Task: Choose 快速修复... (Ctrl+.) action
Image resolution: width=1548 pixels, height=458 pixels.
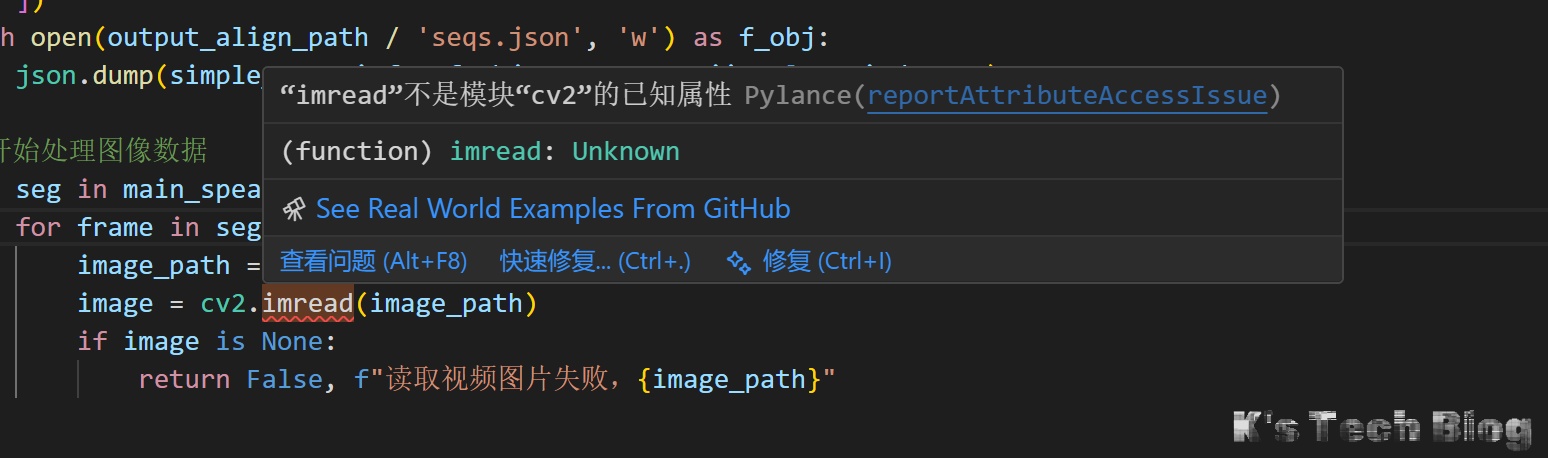Action: tap(595, 262)
